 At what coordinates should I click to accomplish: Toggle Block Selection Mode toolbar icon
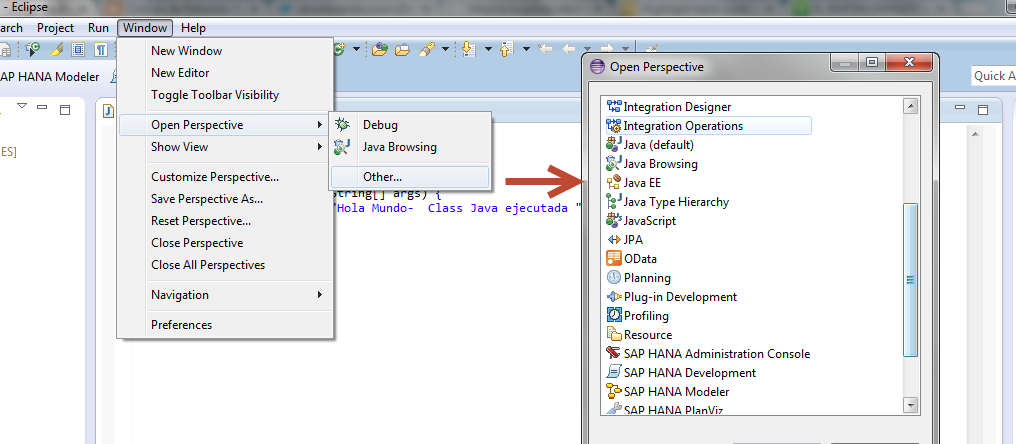pyautogui.click(x=78, y=49)
